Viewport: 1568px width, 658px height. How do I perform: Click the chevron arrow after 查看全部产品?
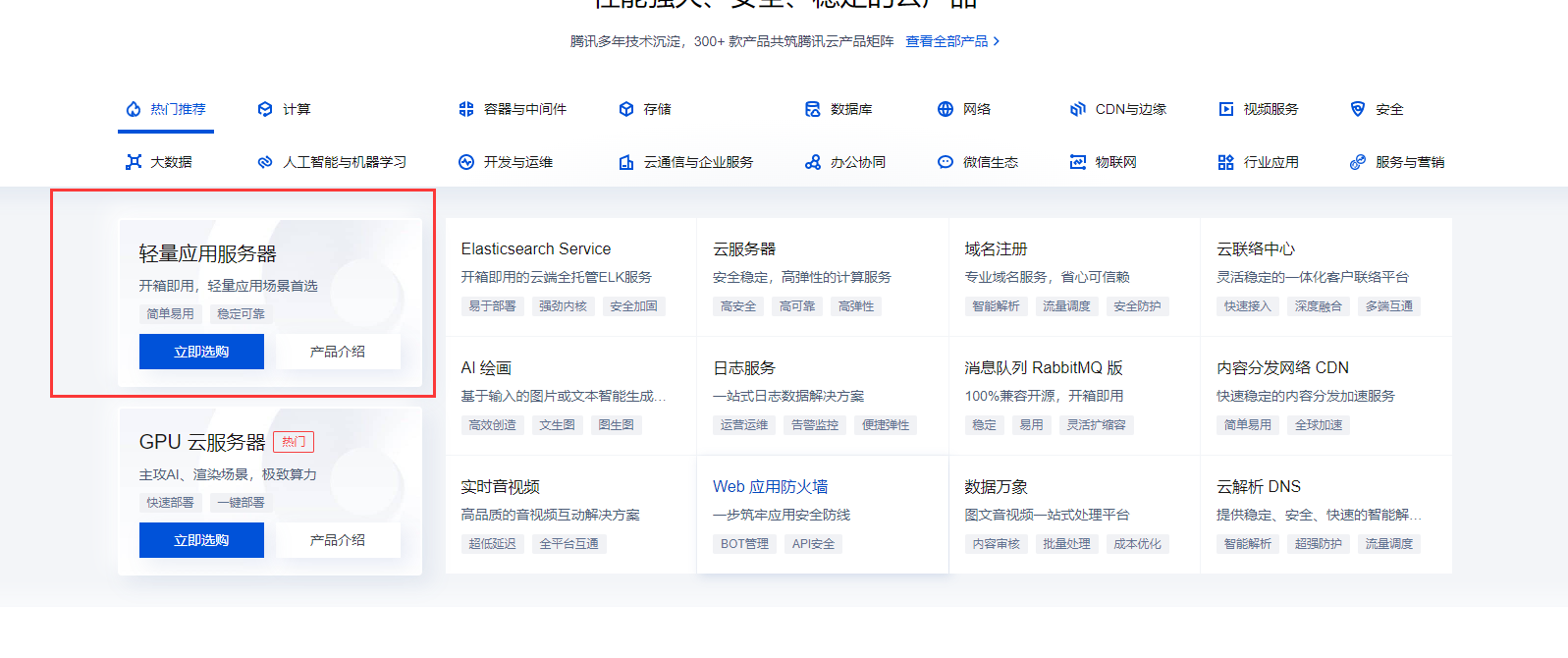[997, 41]
